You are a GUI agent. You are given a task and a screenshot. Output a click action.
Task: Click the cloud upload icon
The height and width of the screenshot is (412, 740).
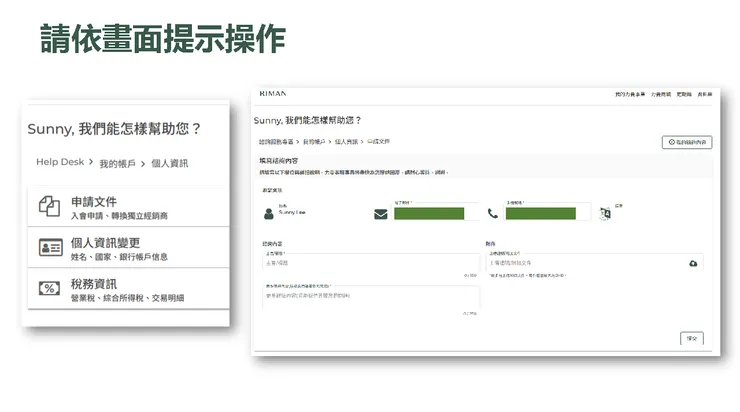[693, 263]
